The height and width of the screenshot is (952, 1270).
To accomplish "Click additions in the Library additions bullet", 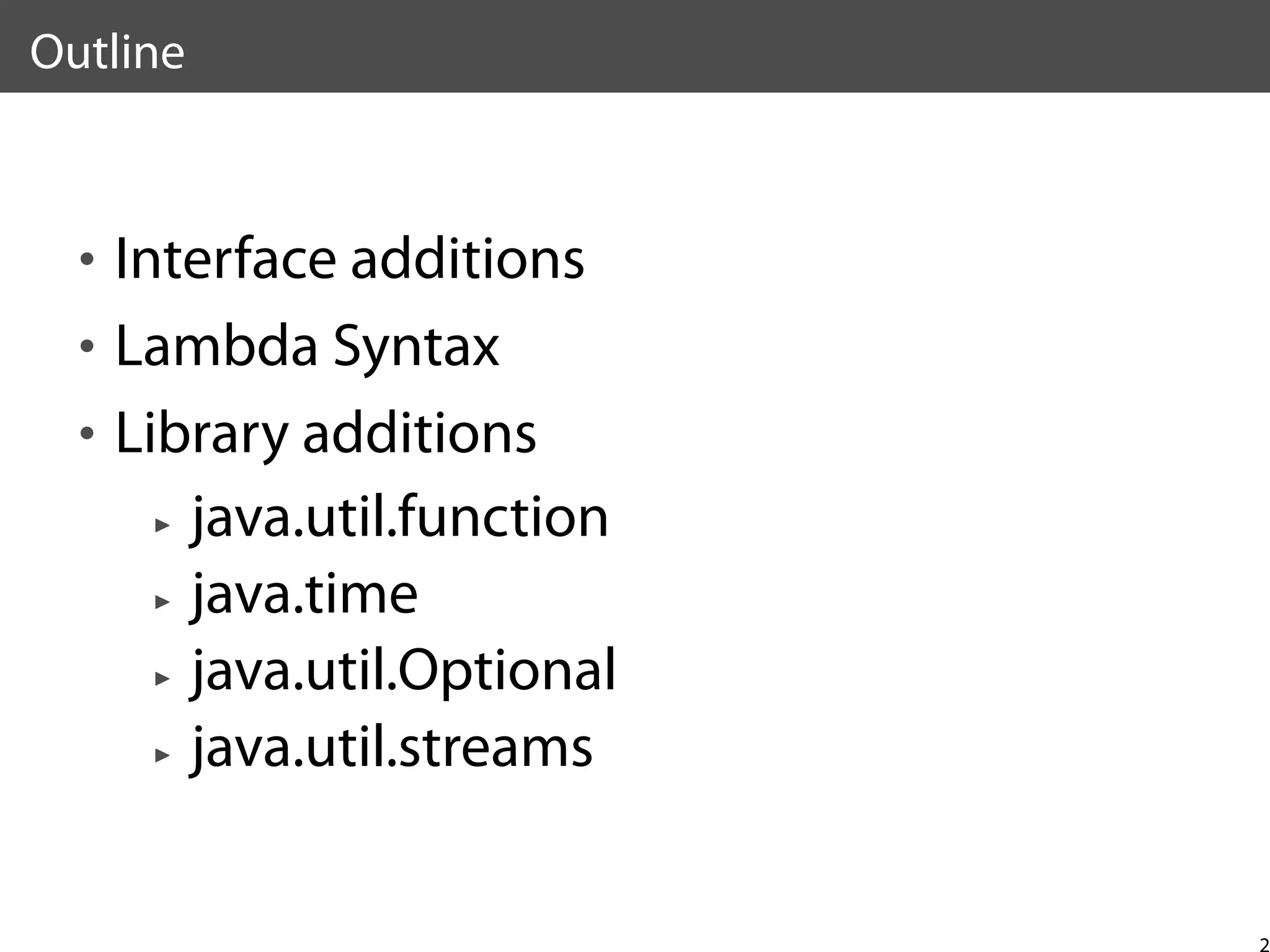I will [x=419, y=433].
